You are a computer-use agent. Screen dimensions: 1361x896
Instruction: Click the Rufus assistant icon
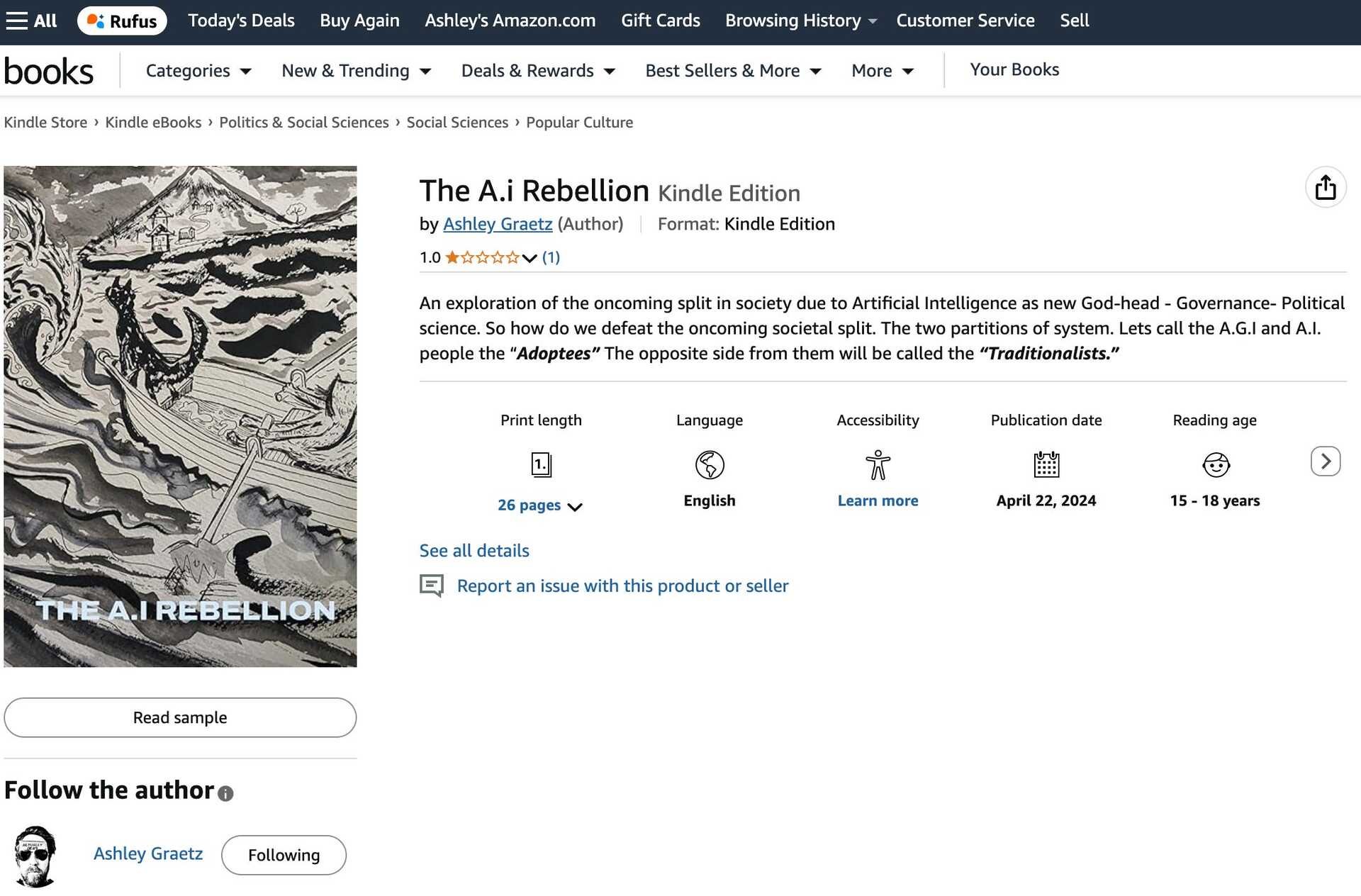click(x=96, y=21)
